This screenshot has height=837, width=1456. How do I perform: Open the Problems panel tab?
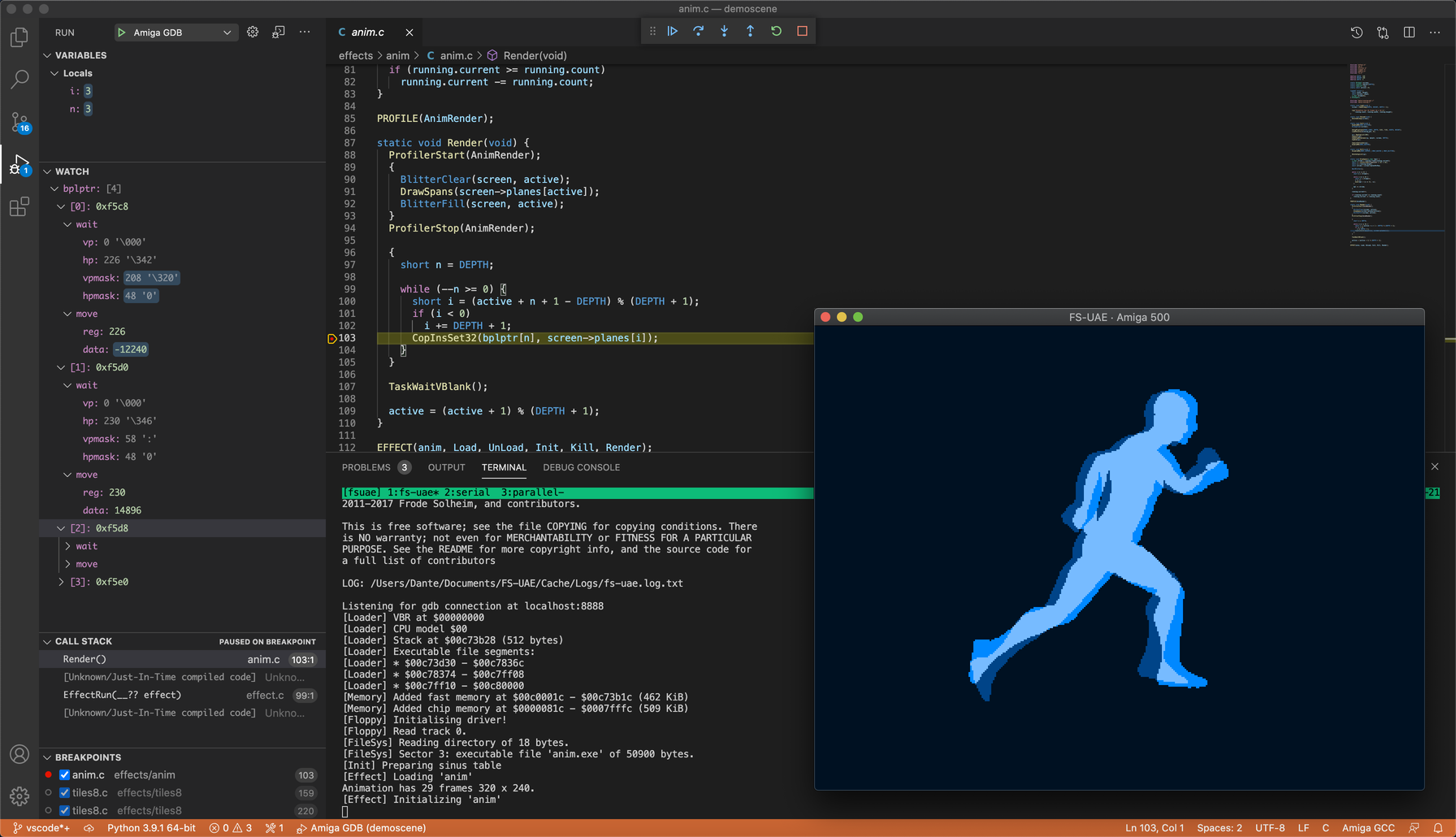(366, 467)
